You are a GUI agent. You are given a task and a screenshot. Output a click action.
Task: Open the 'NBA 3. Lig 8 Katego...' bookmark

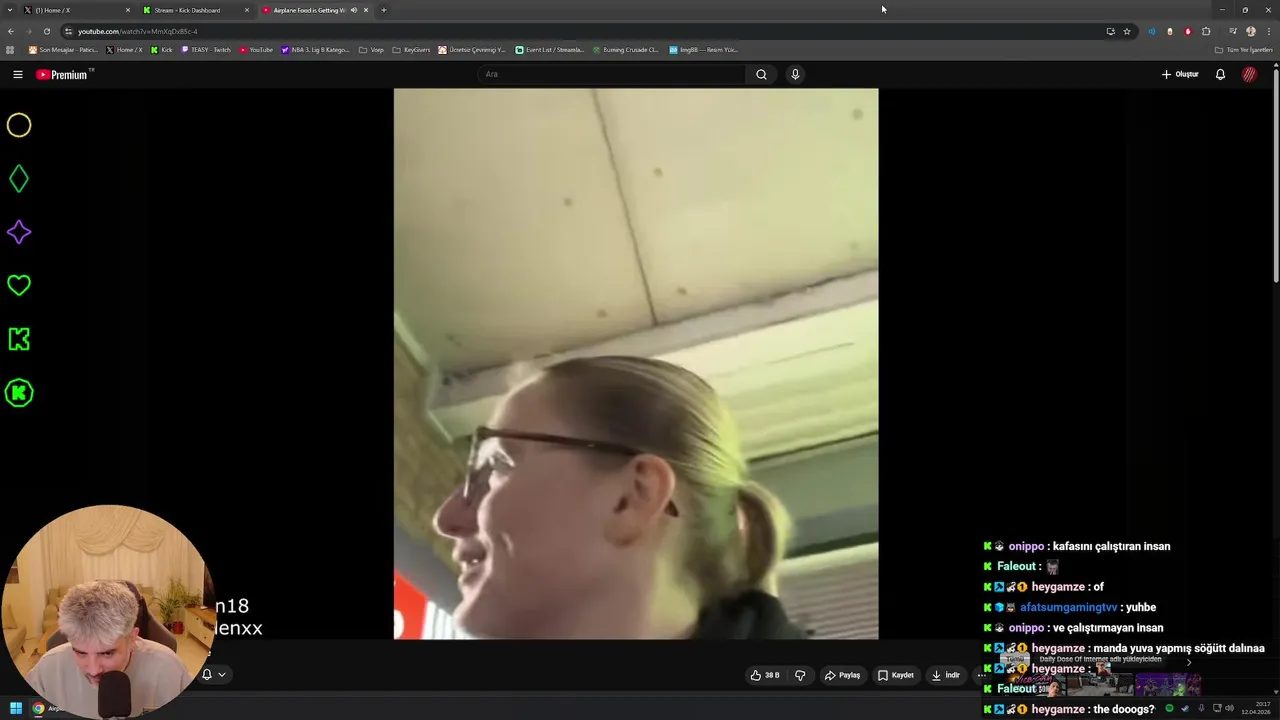tap(316, 49)
